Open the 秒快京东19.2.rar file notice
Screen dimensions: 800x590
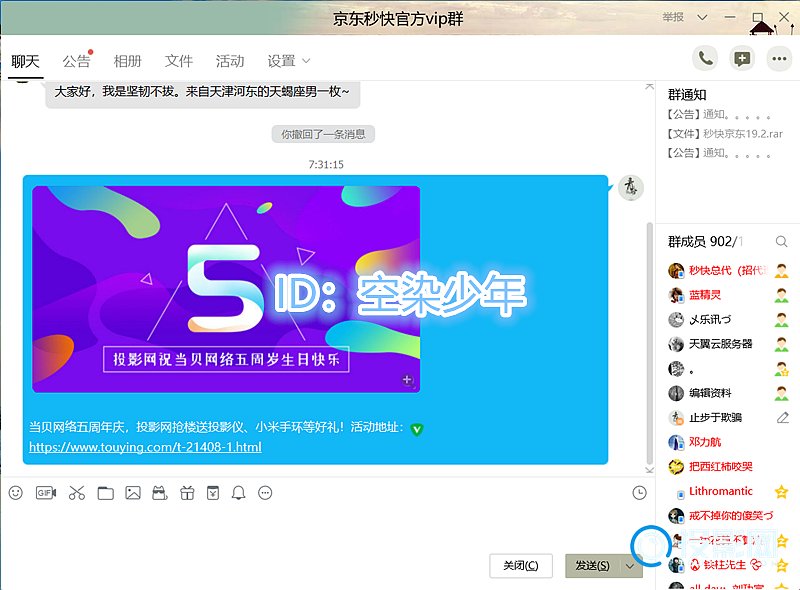click(x=724, y=134)
